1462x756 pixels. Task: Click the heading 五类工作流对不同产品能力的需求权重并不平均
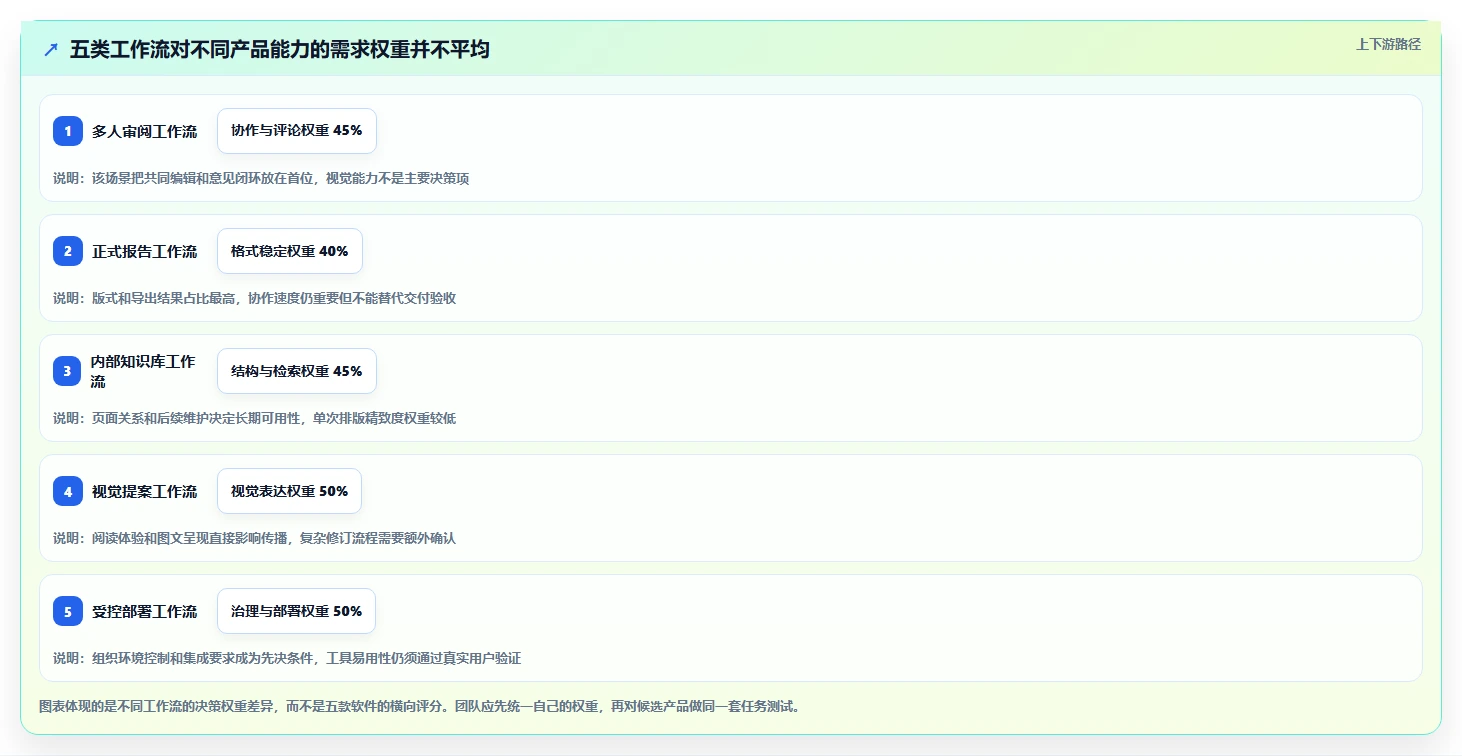pos(280,49)
